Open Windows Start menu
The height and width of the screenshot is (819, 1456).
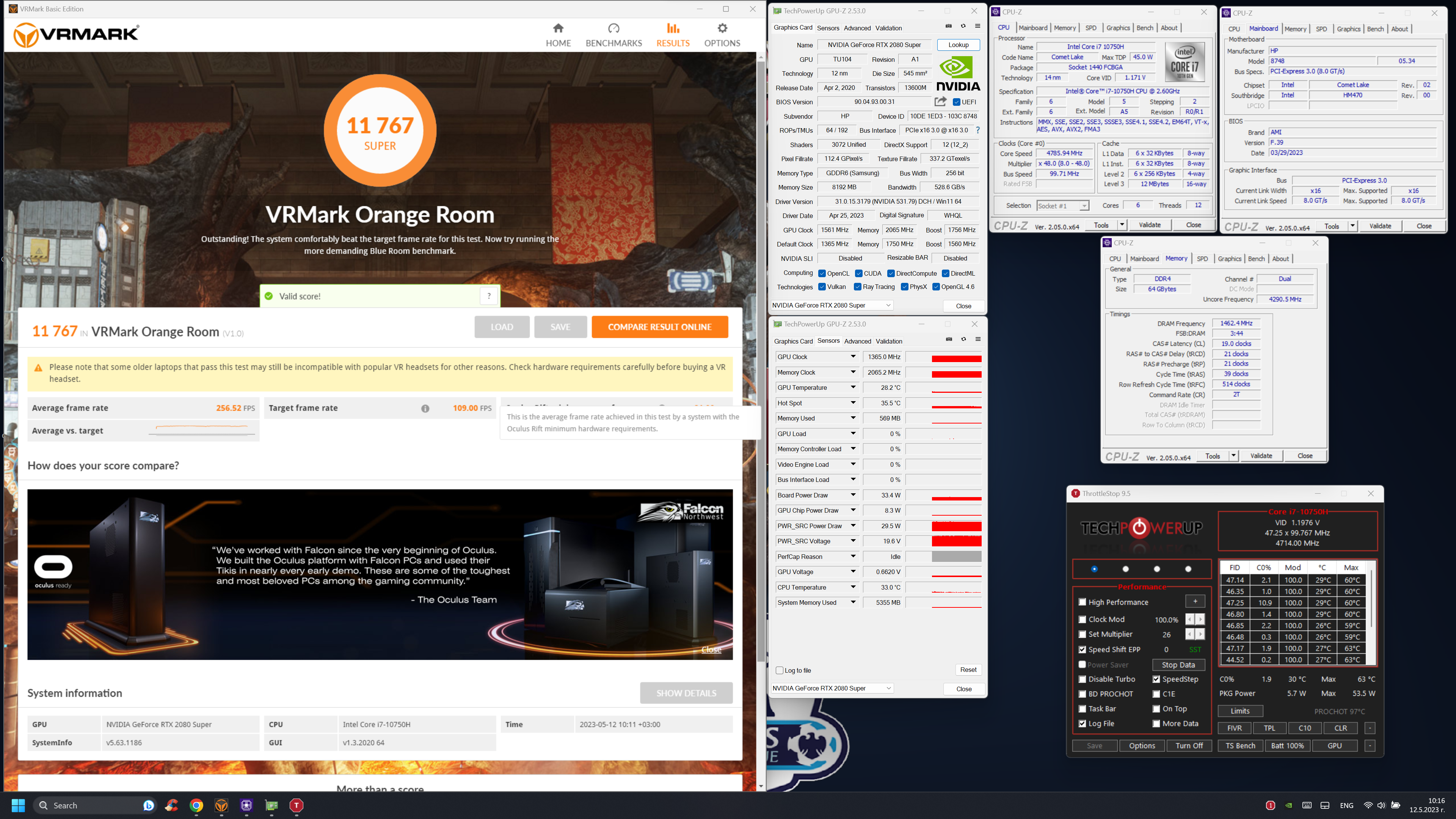coord(18,805)
